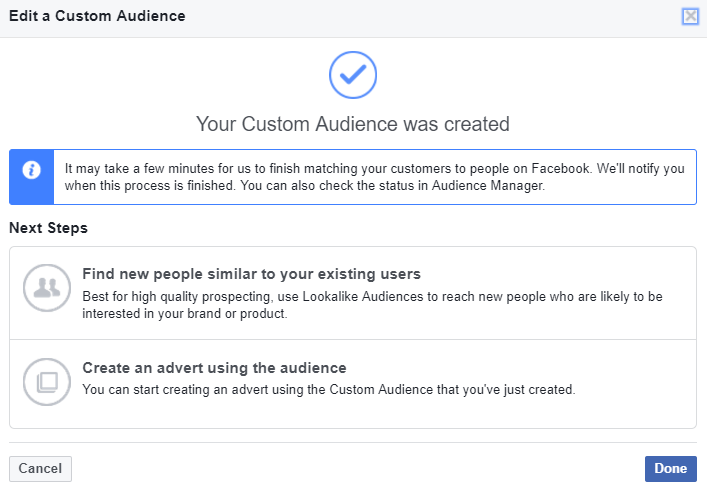
Task: Click the blue checkmark success icon
Action: [x=353, y=74]
